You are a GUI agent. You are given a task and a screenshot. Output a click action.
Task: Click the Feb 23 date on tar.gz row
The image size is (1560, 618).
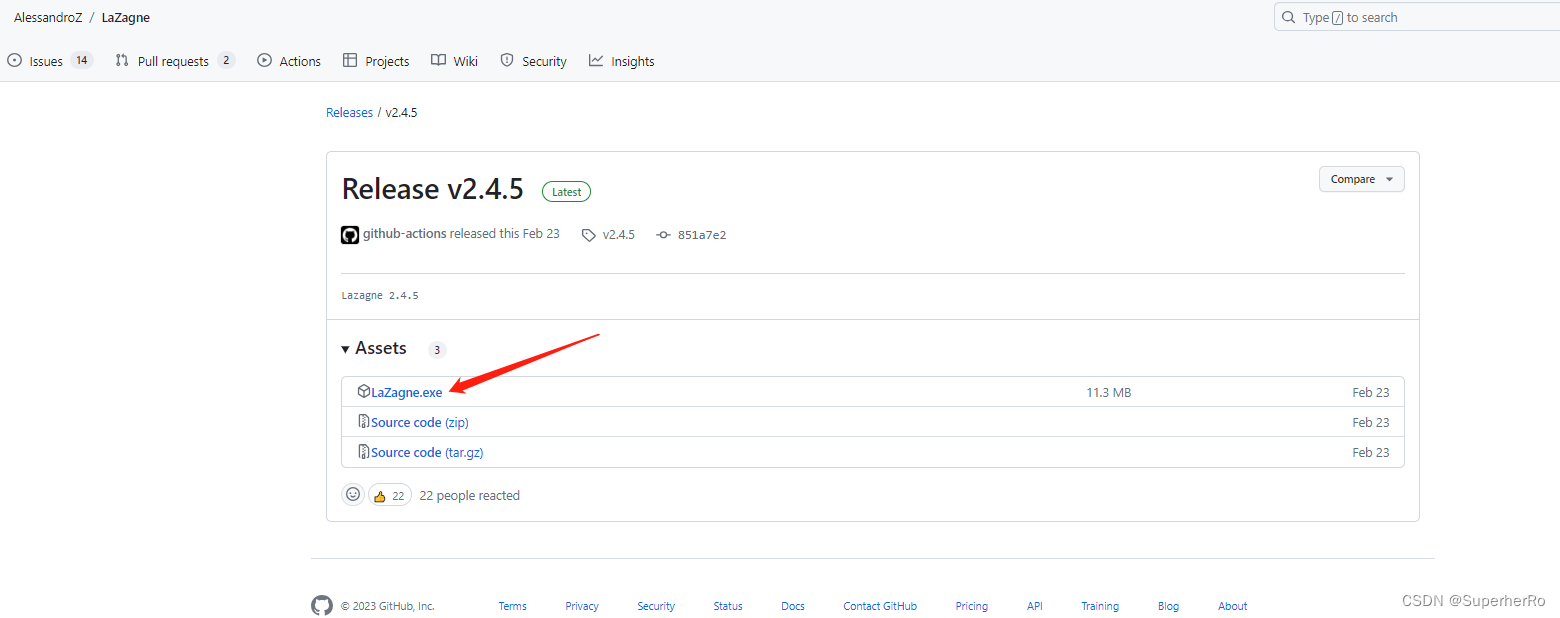click(1371, 452)
